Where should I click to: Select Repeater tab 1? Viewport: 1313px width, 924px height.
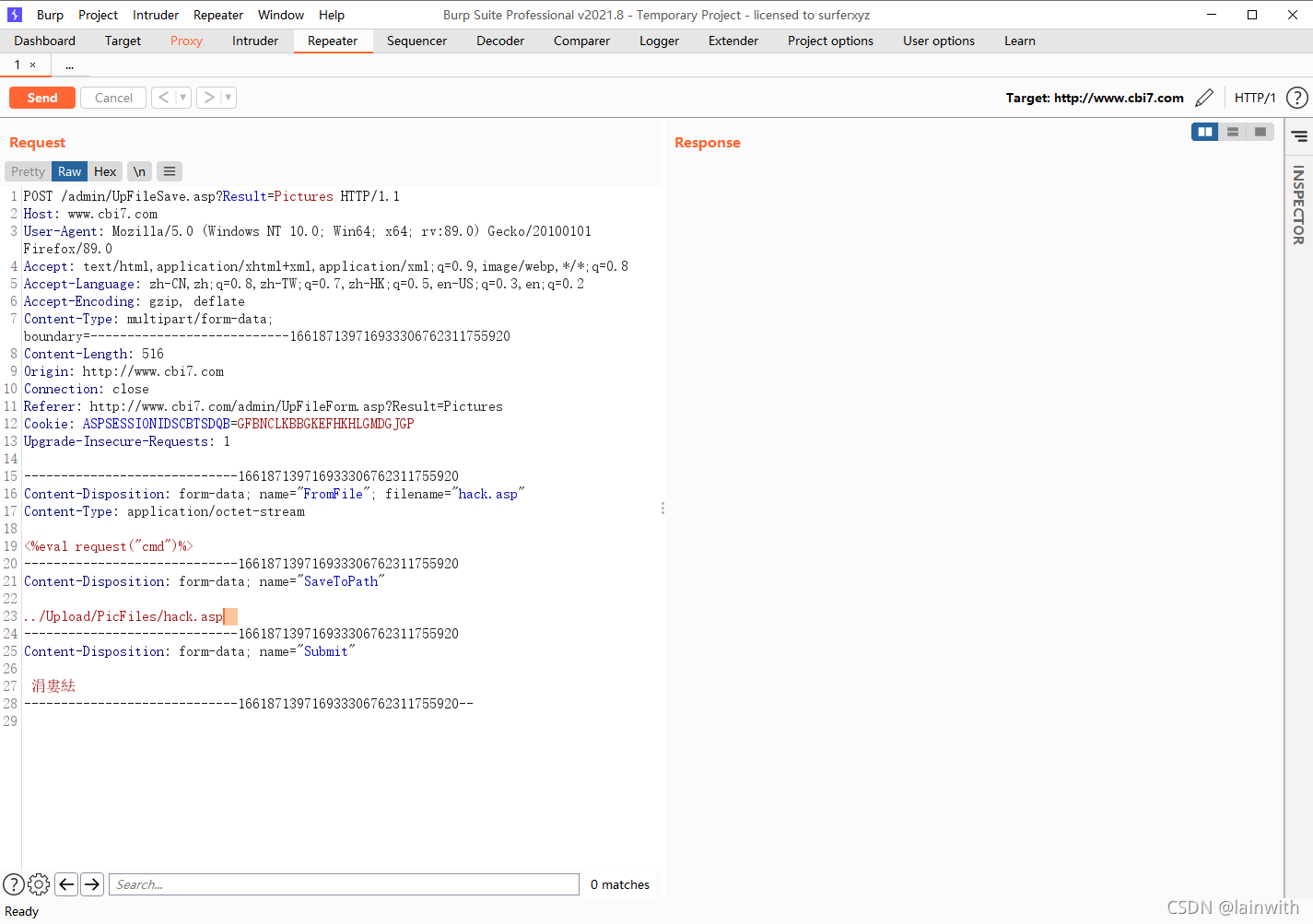point(17,64)
